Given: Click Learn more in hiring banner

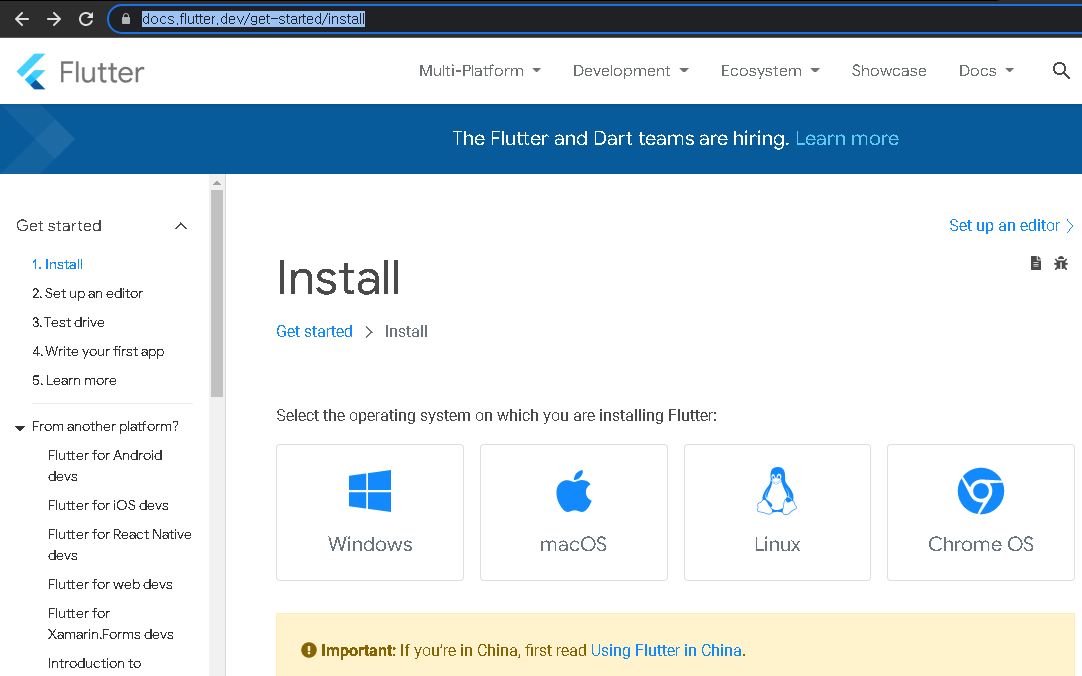Looking at the screenshot, I should (x=847, y=139).
